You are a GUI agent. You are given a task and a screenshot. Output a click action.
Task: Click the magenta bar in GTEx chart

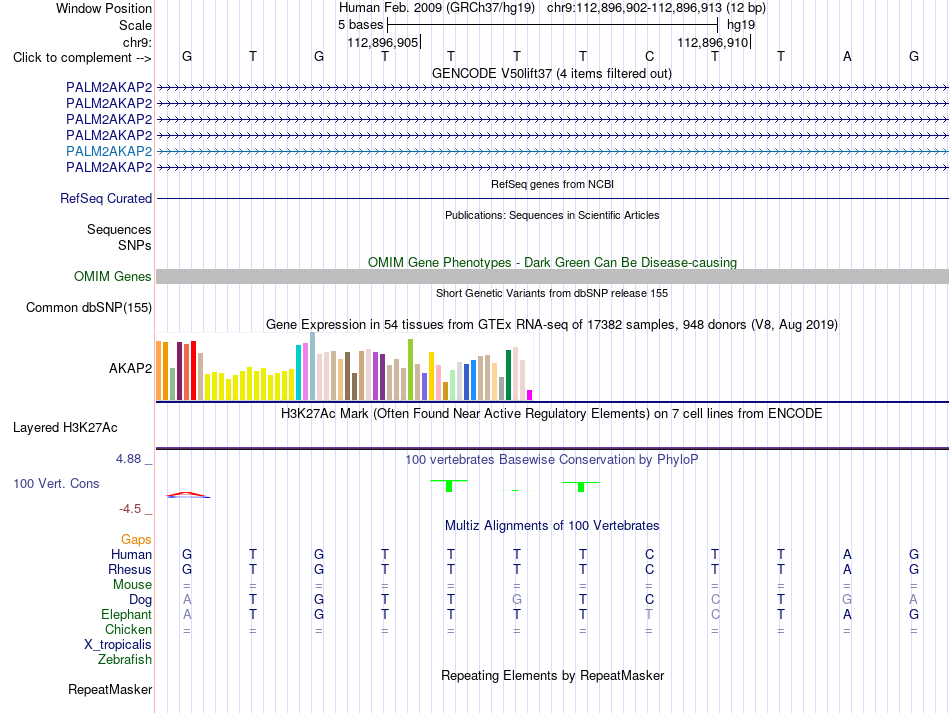pos(530,395)
